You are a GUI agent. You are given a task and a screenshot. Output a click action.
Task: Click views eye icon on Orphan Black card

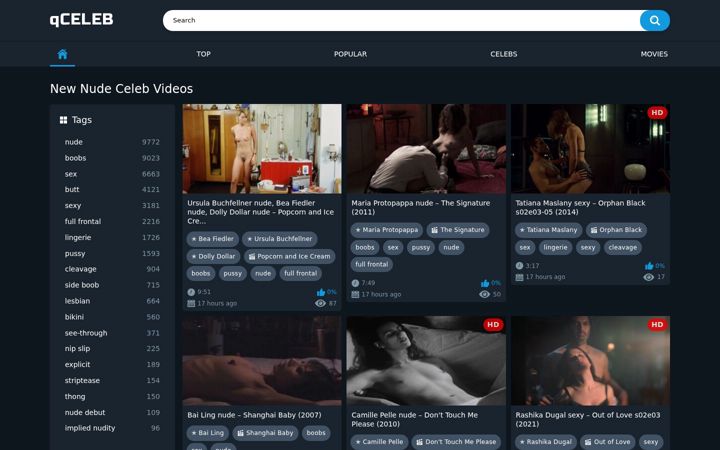pyautogui.click(x=648, y=277)
